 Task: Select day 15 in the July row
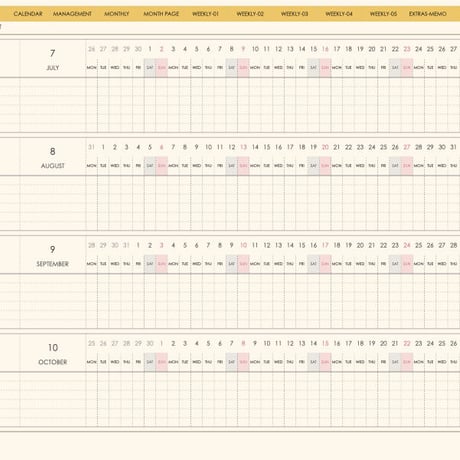(x=314, y=49)
